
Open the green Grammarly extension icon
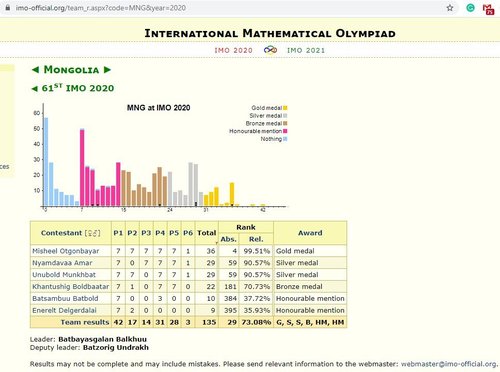click(x=470, y=8)
